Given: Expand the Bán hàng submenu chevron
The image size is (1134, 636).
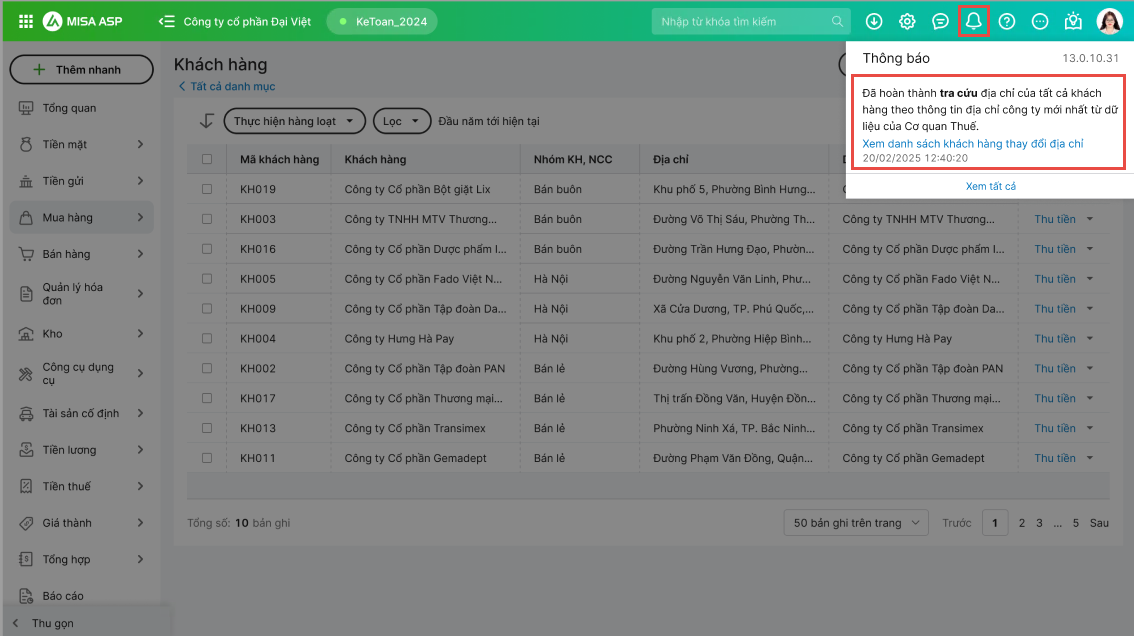Looking at the screenshot, I should point(140,254).
